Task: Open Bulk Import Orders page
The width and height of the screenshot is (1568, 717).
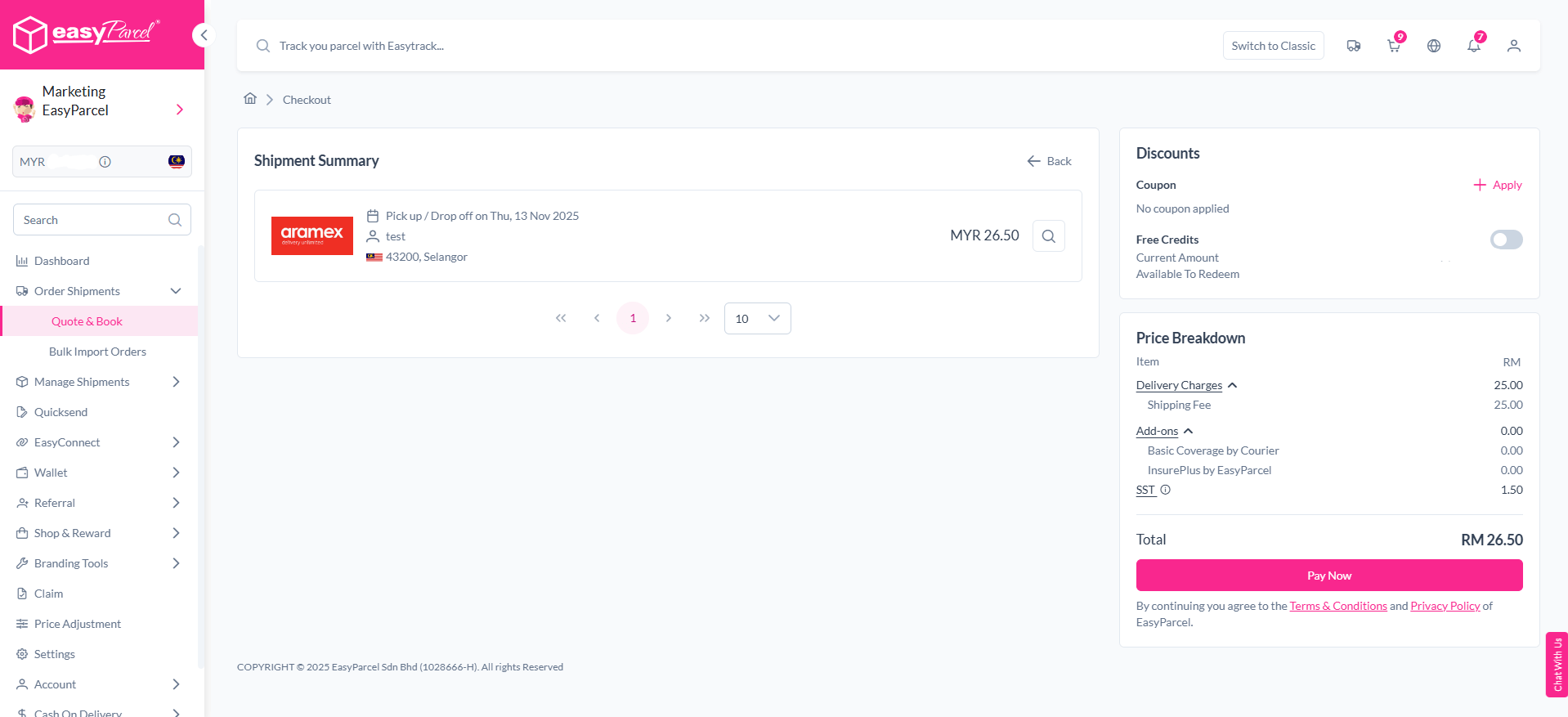Action: (97, 352)
